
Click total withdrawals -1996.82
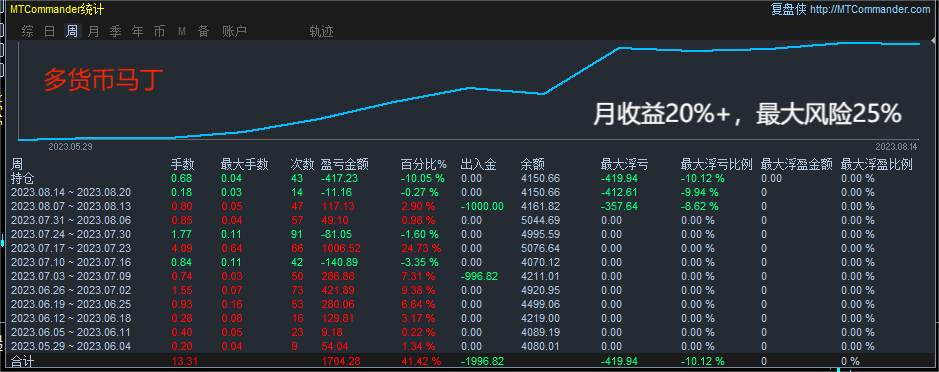pos(481,361)
